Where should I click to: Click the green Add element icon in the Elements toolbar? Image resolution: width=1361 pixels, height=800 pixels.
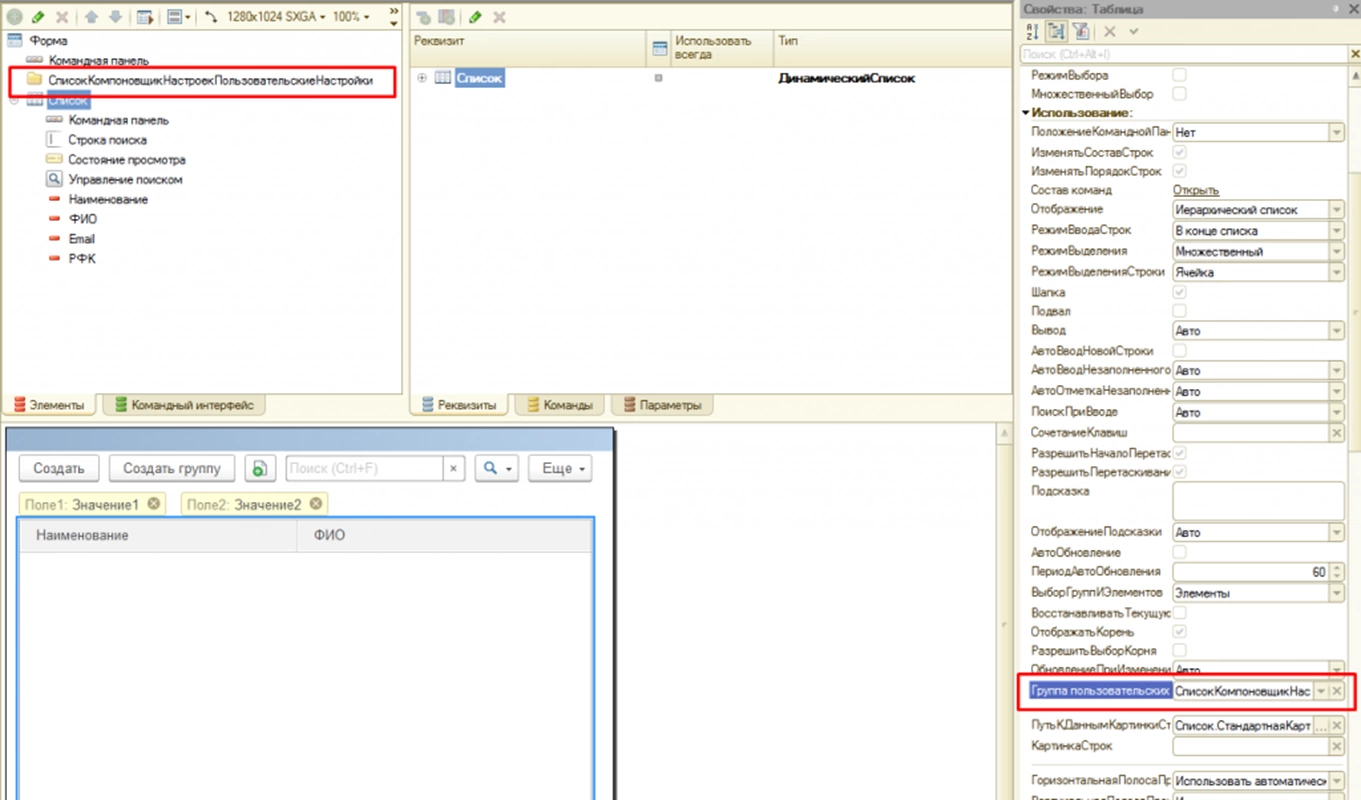pyautogui.click(x=14, y=17)
